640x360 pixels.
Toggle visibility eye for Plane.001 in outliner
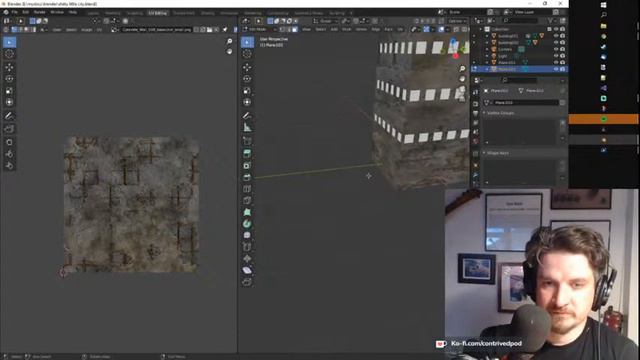click(556, 62)
